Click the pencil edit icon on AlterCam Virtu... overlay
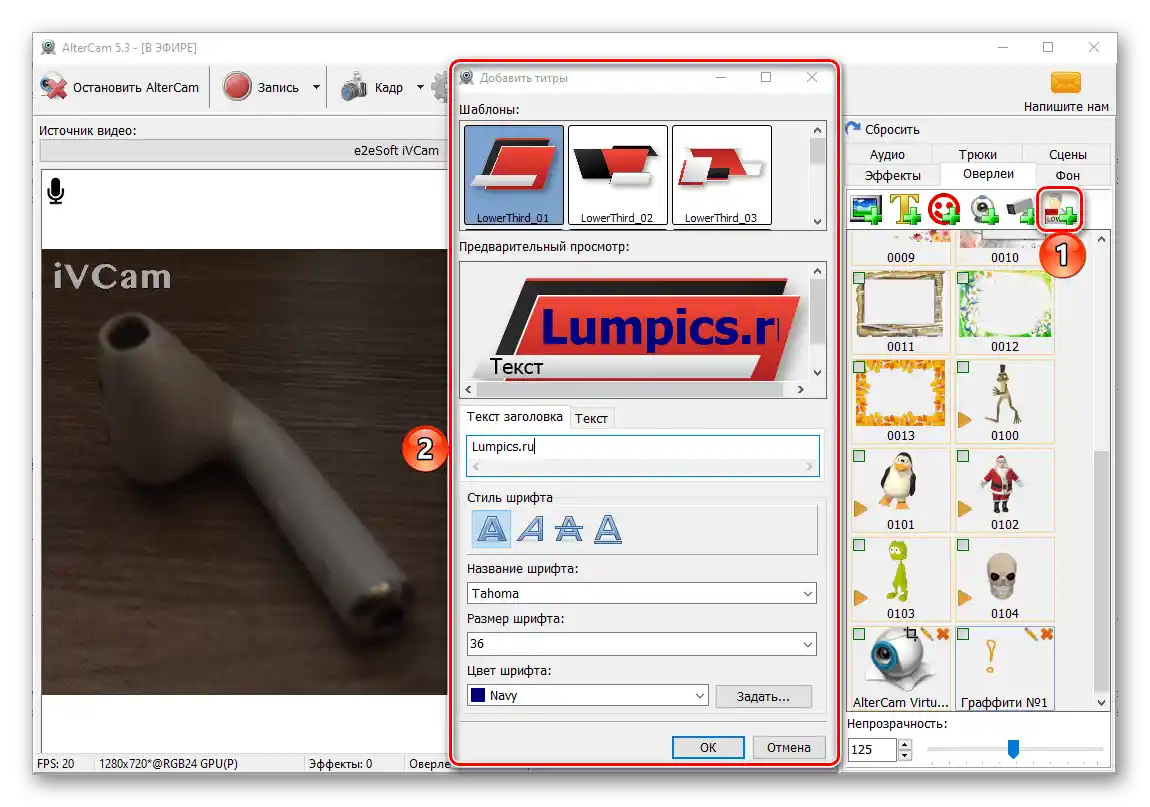Viewport: 1150px width, 807px height. click(x=927, y=633)
